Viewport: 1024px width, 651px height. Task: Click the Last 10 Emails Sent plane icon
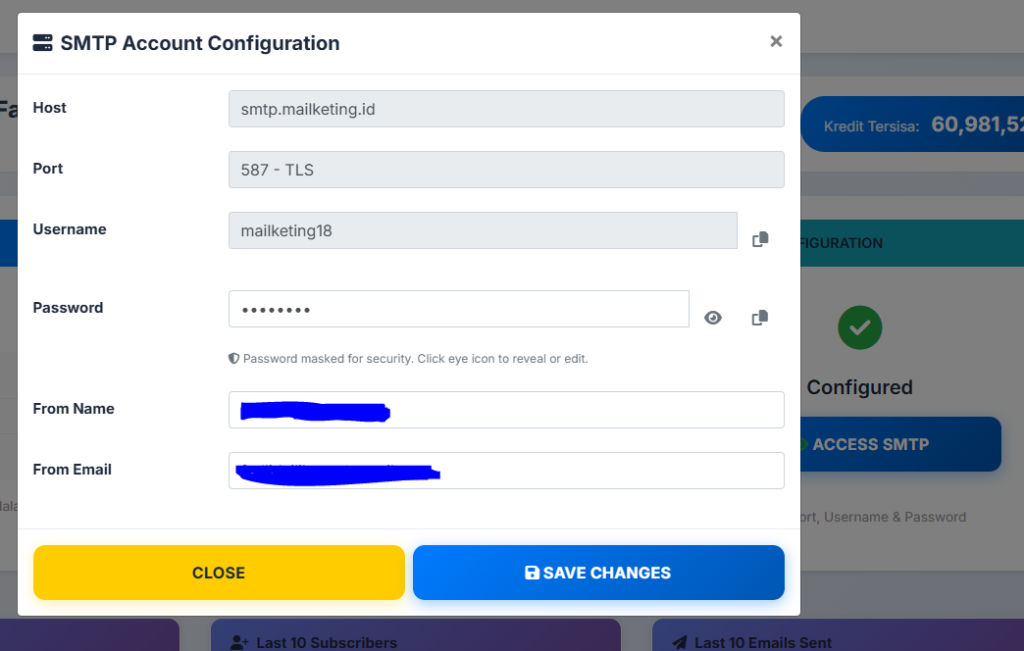pyautogui.click(x=680, y=642)
